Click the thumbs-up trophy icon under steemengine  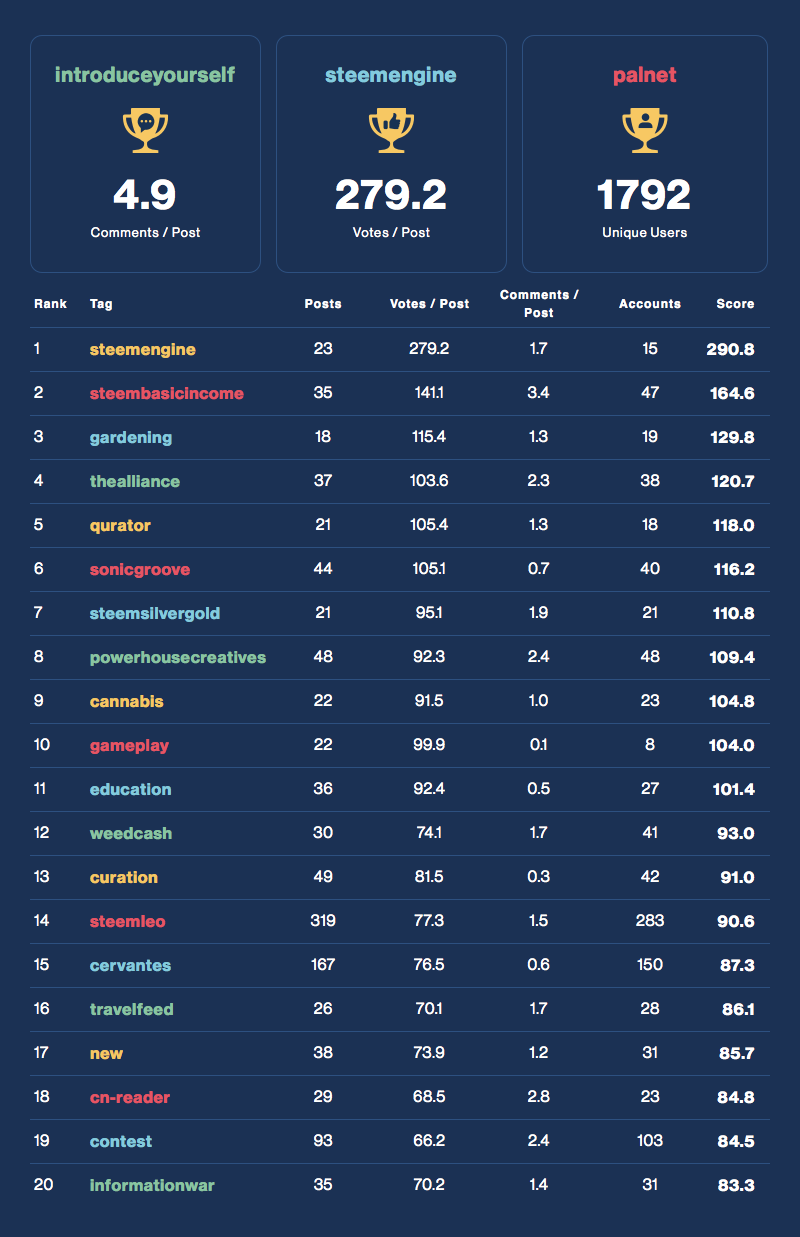pyautogui.click(x=391, y=131)
